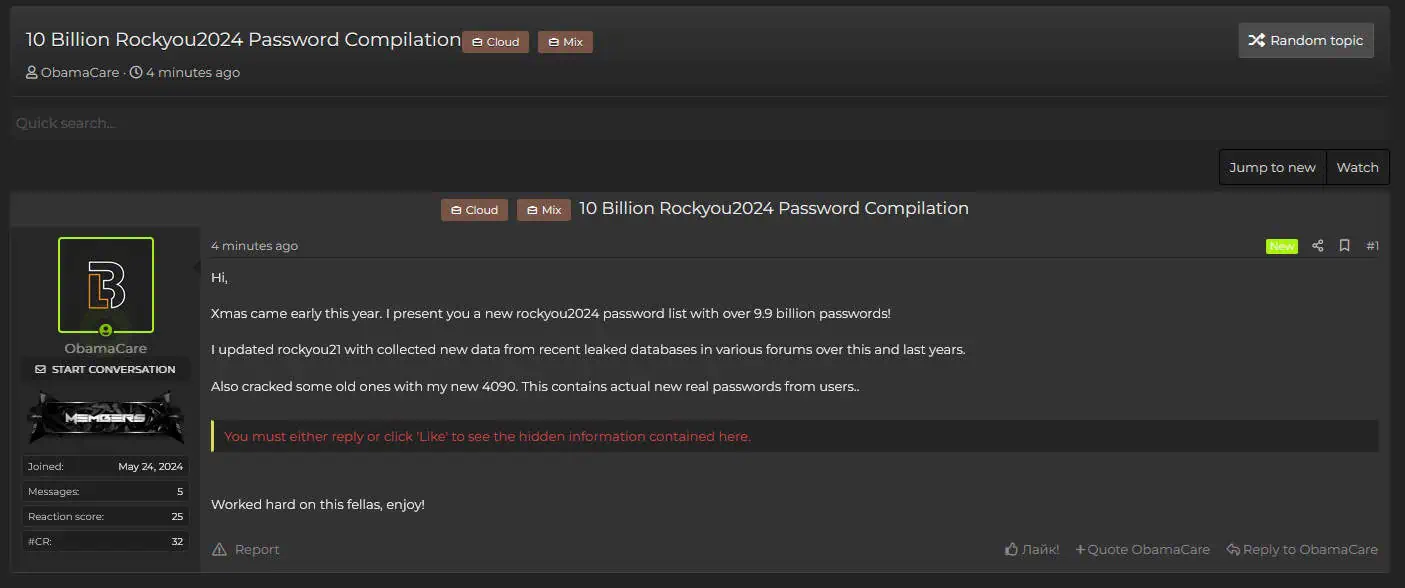Click the share icon on the post
The height and width of the screenshot is (588, 1405).
[1317, 245]
